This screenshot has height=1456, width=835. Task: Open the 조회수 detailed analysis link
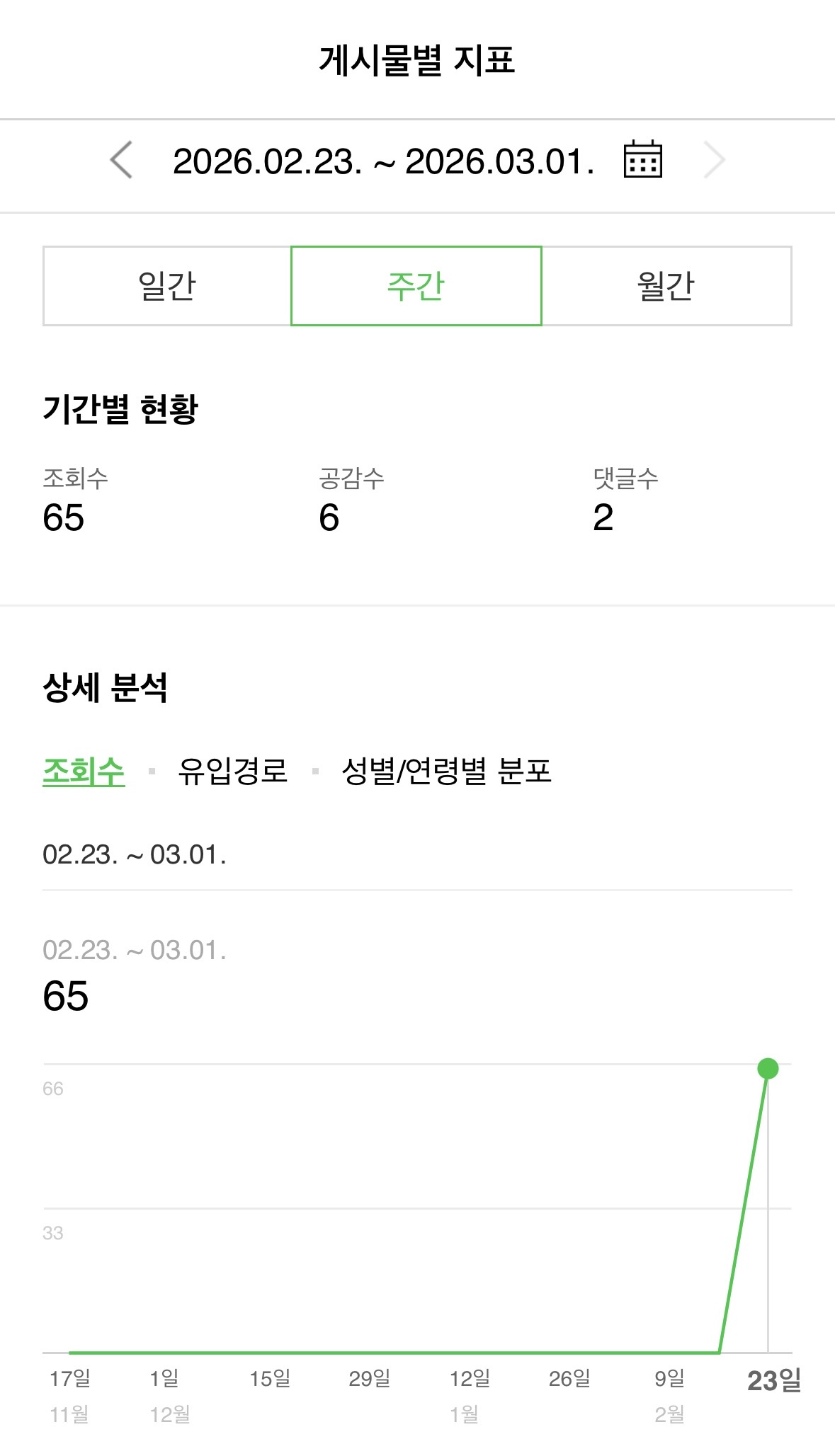(x=84, y=771)
